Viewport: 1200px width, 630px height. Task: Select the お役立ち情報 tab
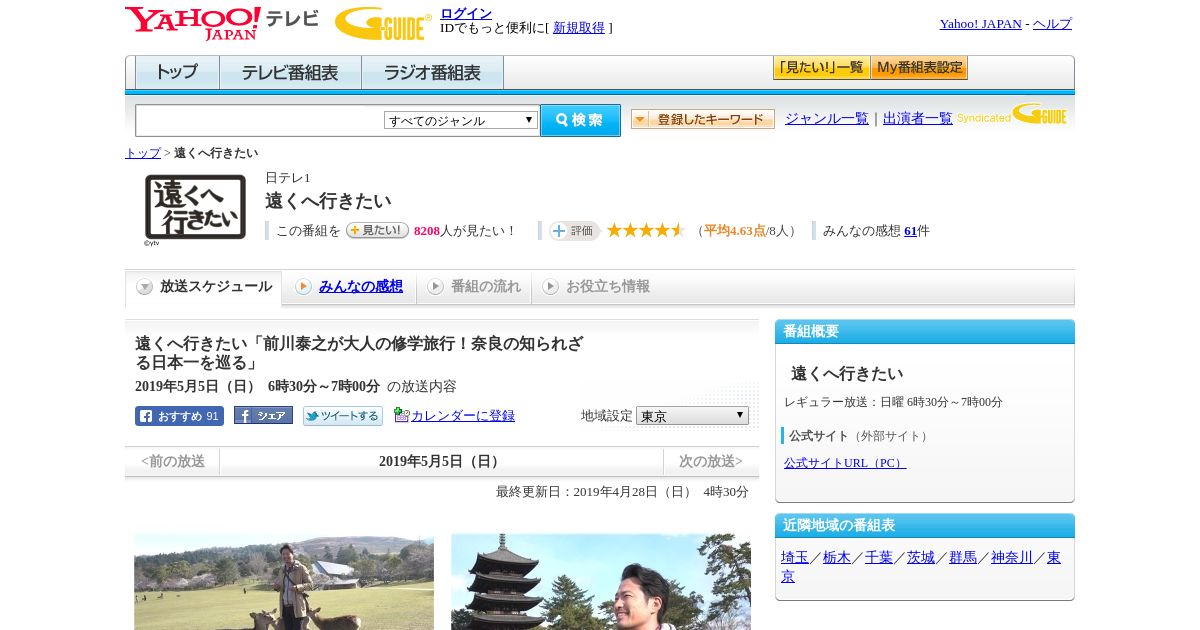tap(596, 287)
